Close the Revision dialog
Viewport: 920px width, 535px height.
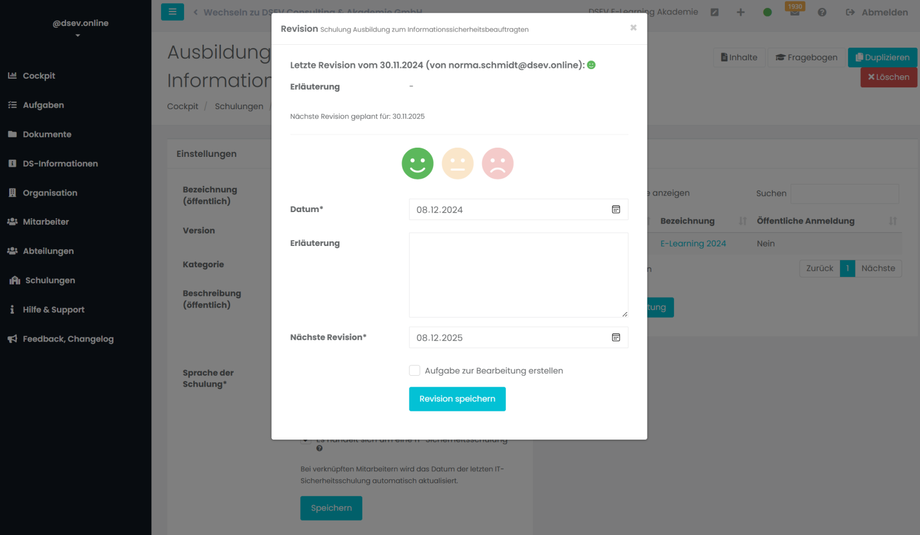click(x=633, y=28)
